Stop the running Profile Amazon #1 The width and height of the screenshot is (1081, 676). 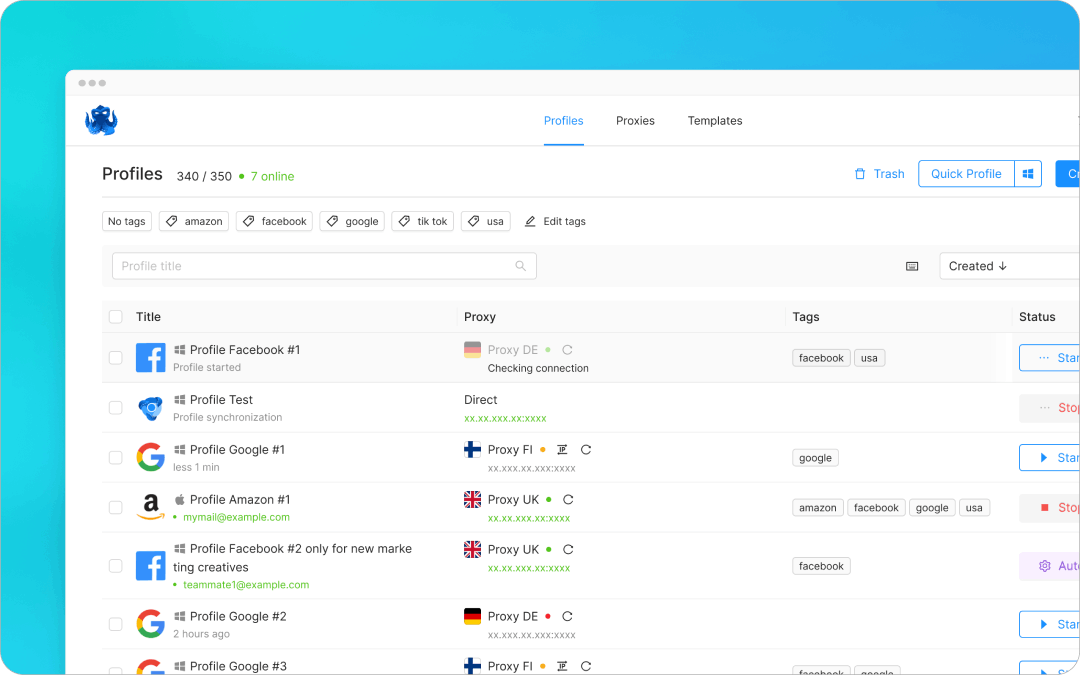(x=1060, y=507)
